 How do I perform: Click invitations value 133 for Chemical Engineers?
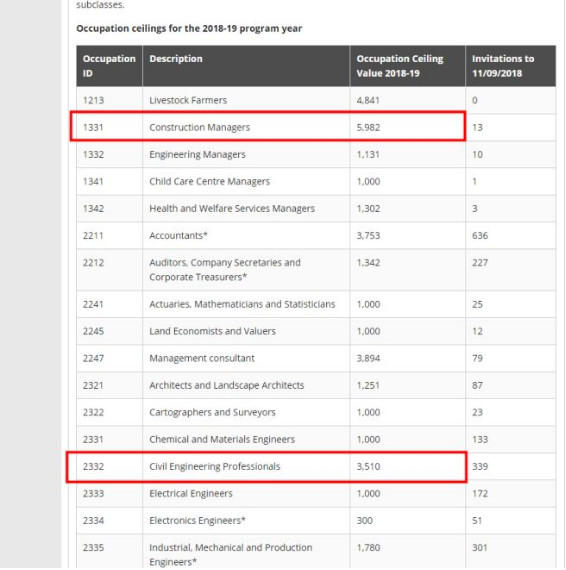pyautogui.click(x=480, y=439)
